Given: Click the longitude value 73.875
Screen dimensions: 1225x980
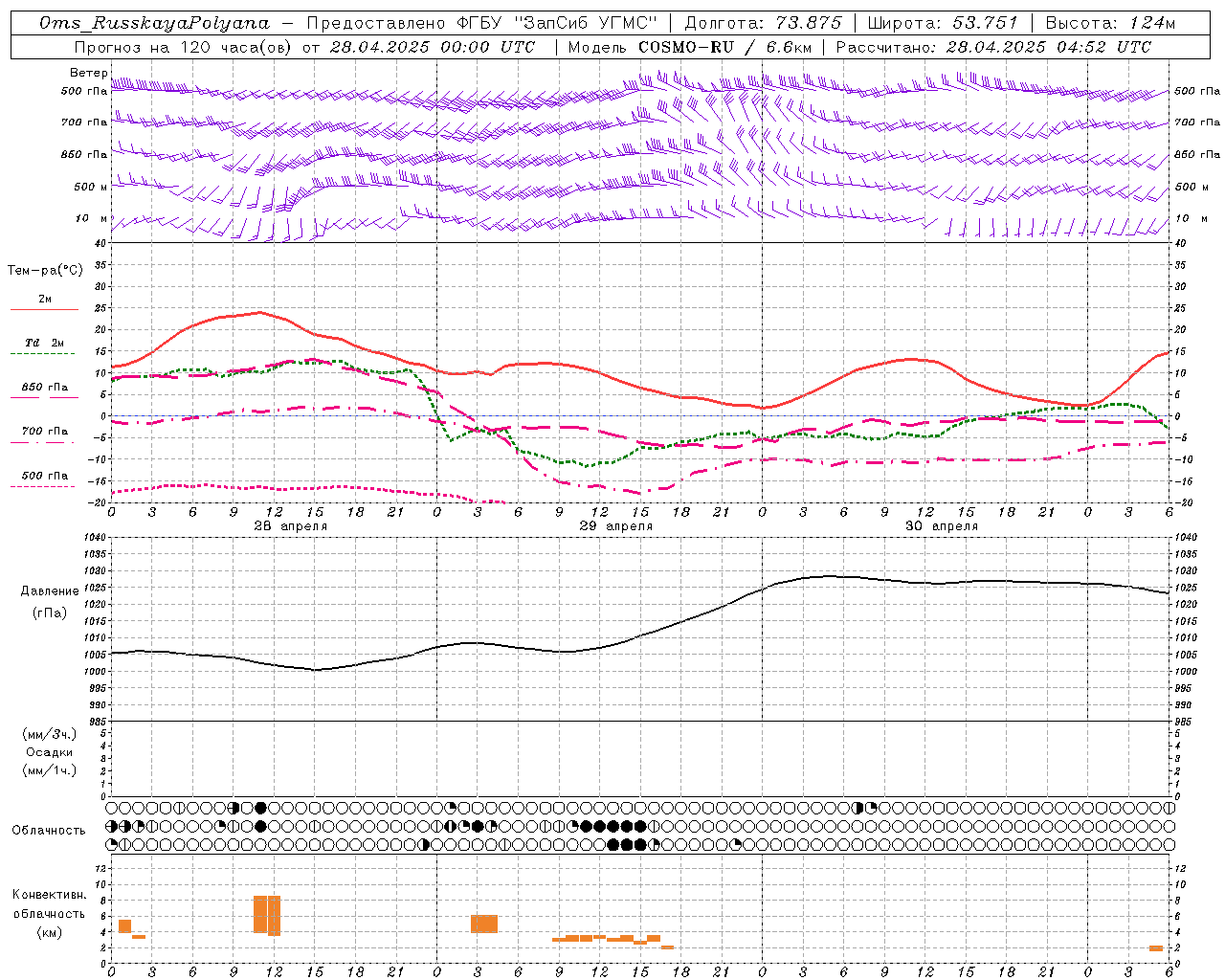Looking at the screenshot, I should pyautogui.click(x=809, y=23).
